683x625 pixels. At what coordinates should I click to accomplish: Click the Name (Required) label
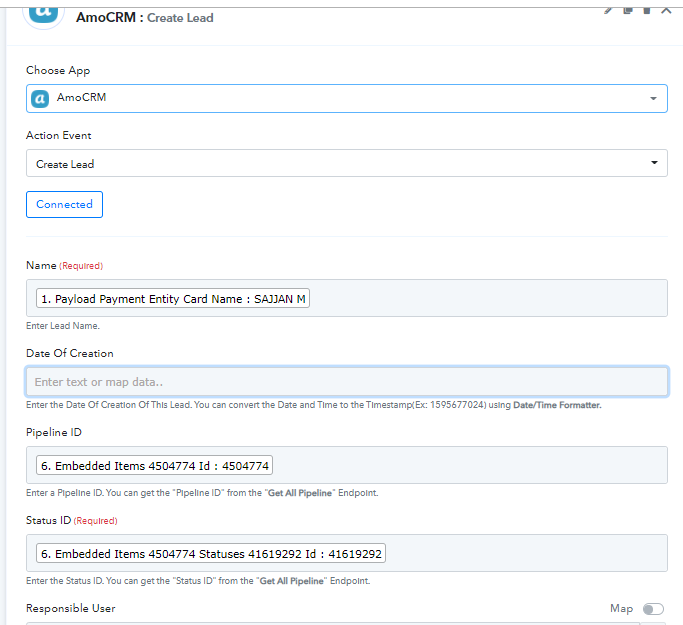64,265
